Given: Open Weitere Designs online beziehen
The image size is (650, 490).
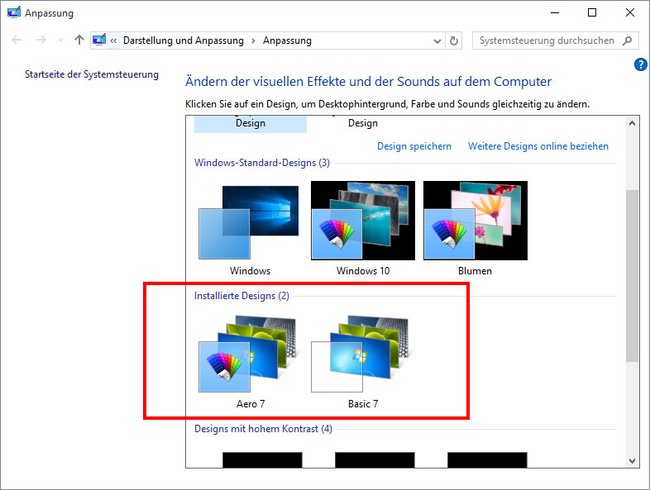Looking at the screenshot, I should point(538,146).
